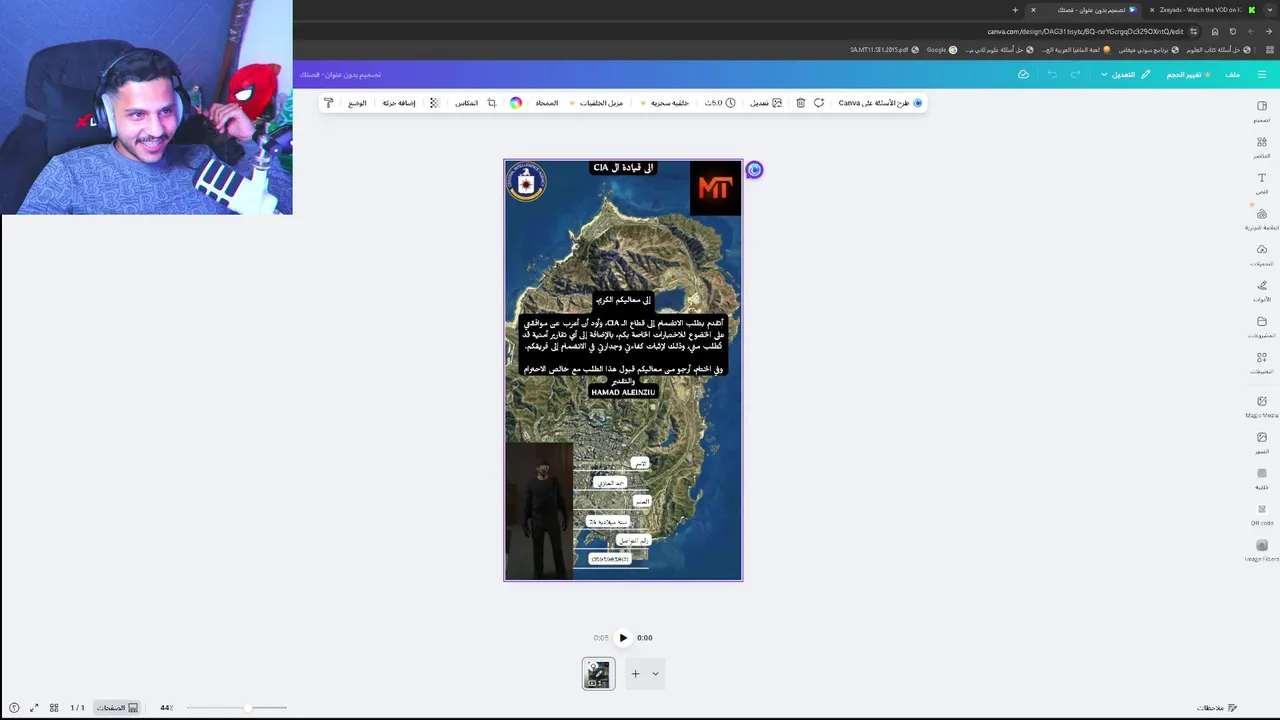Click the copy style paint roller icon

[x=329, y=103]
